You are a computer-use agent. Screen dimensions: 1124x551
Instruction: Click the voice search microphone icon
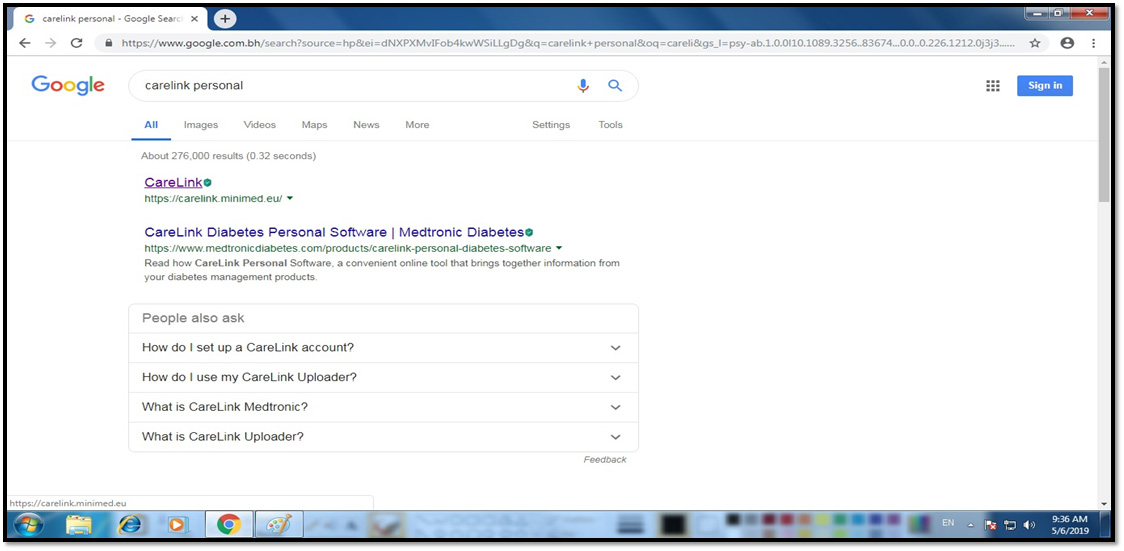pos(583,86)
